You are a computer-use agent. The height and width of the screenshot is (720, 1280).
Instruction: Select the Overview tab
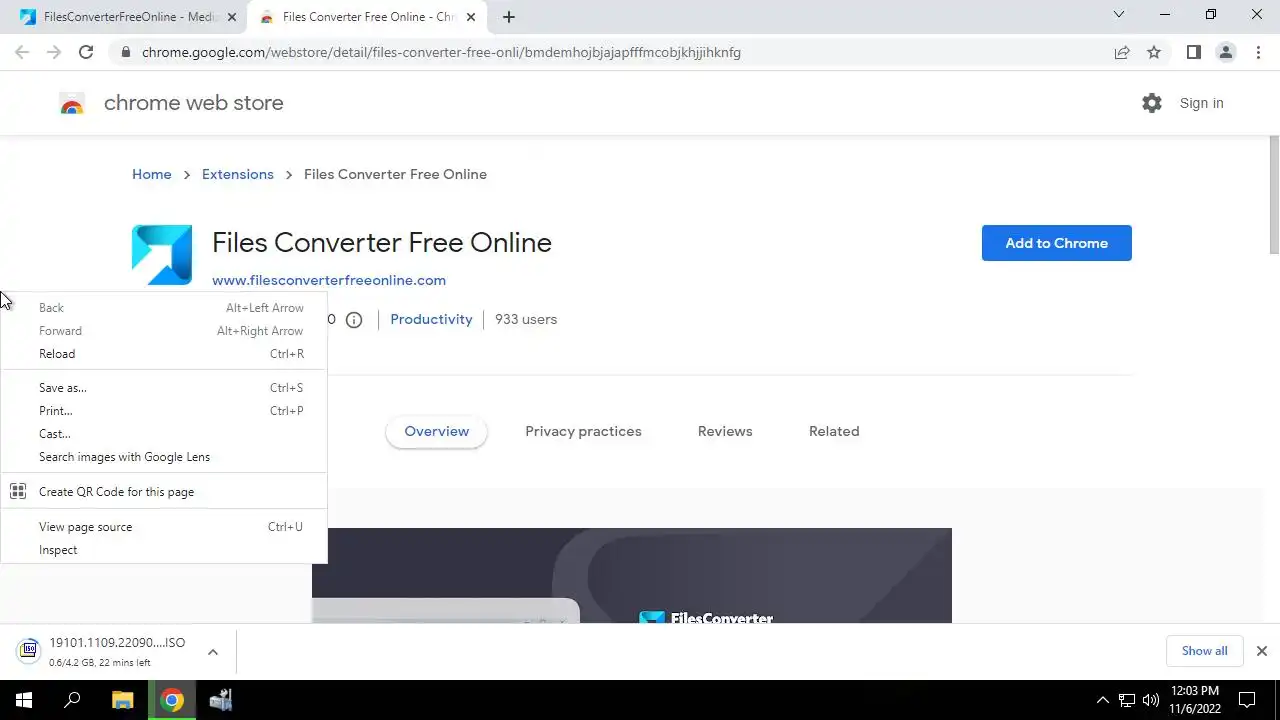point(436,432)
